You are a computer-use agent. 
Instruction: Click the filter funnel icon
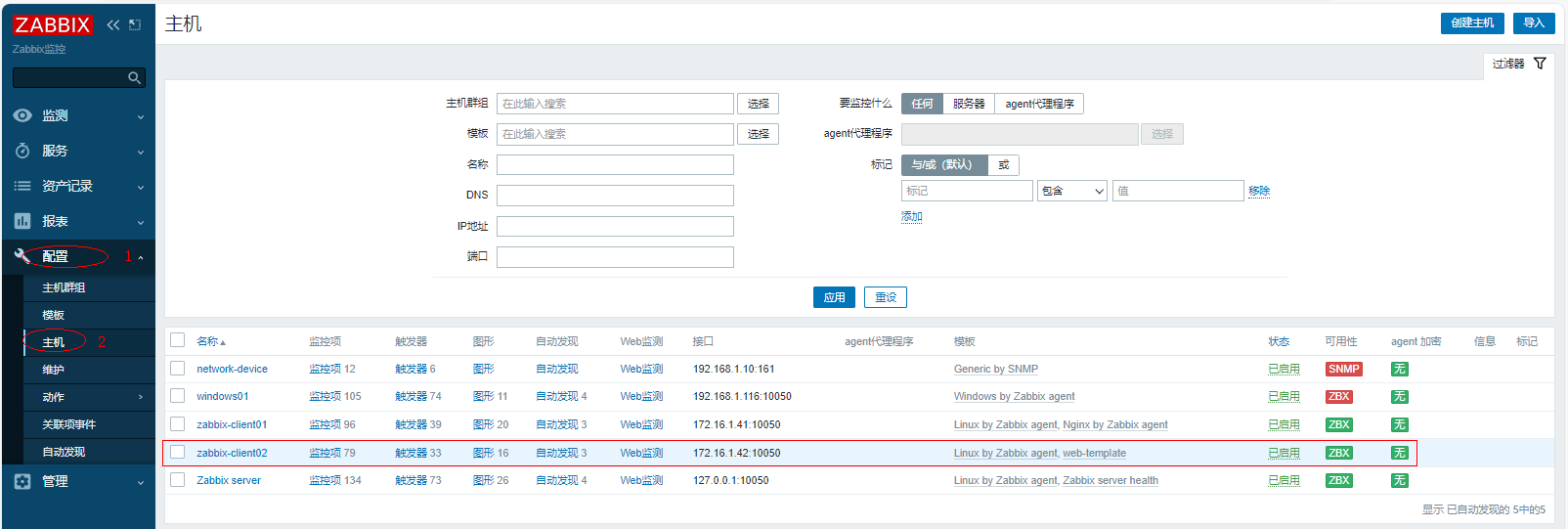[x=1540, y=64]
